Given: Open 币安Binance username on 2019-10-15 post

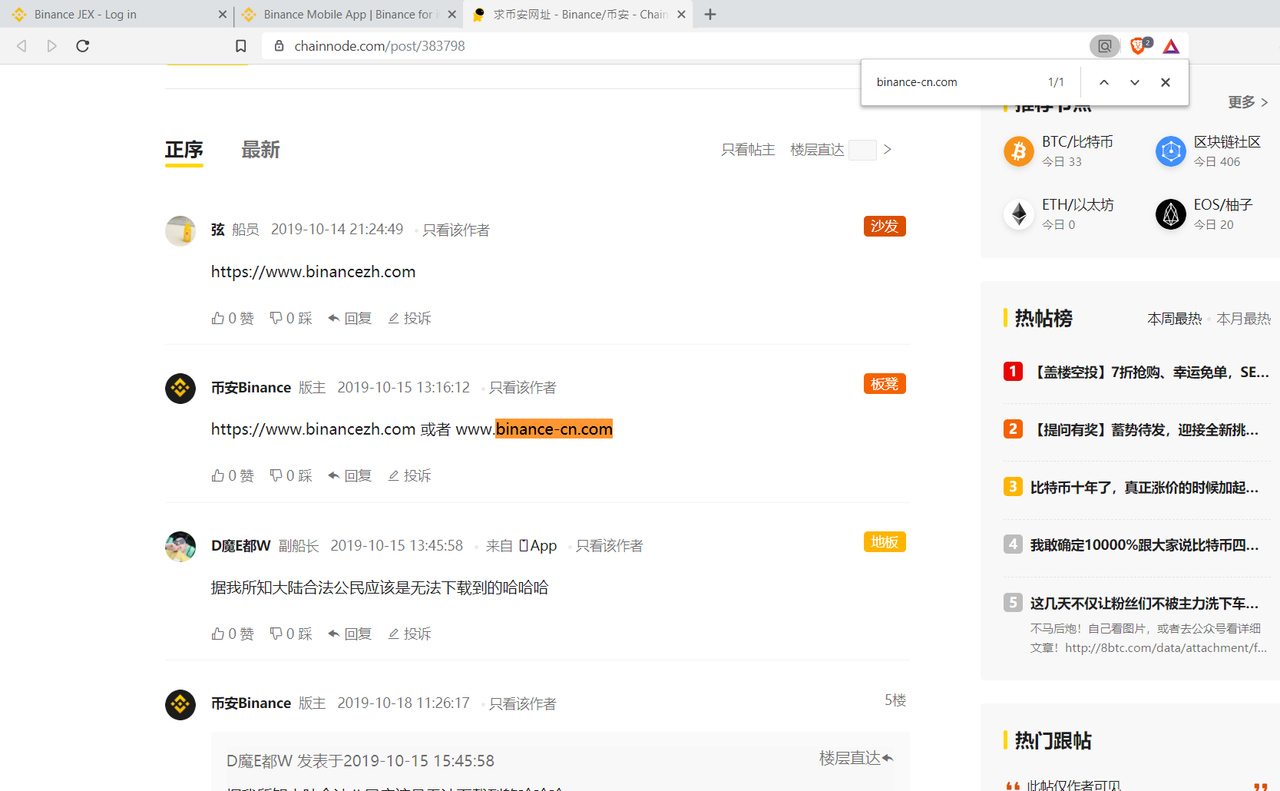Looking at the screenshot, I should [251, 387].
